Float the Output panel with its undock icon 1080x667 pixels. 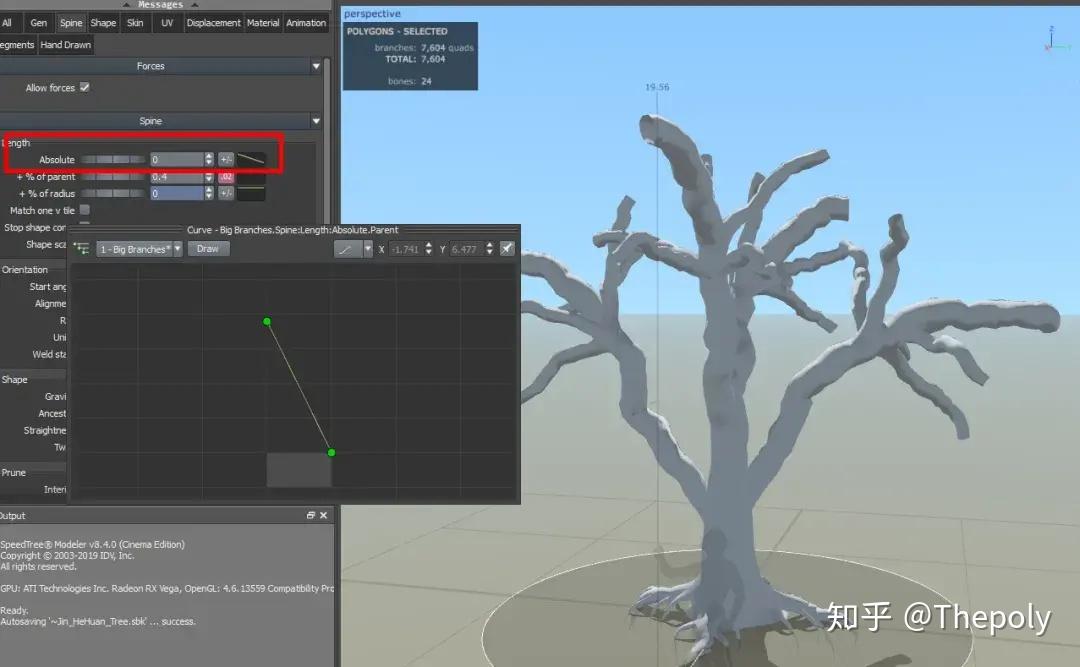[311, 515]
